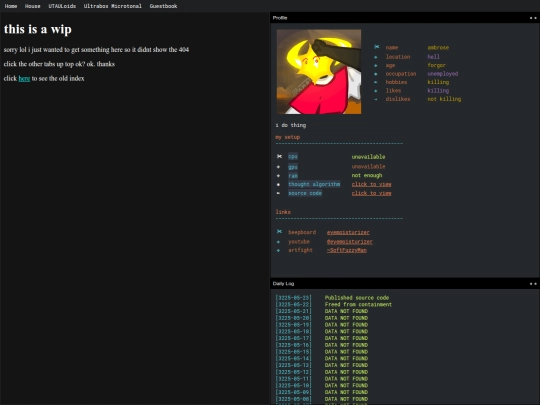Open the UTAULoids tab

(x=62, y=6)
